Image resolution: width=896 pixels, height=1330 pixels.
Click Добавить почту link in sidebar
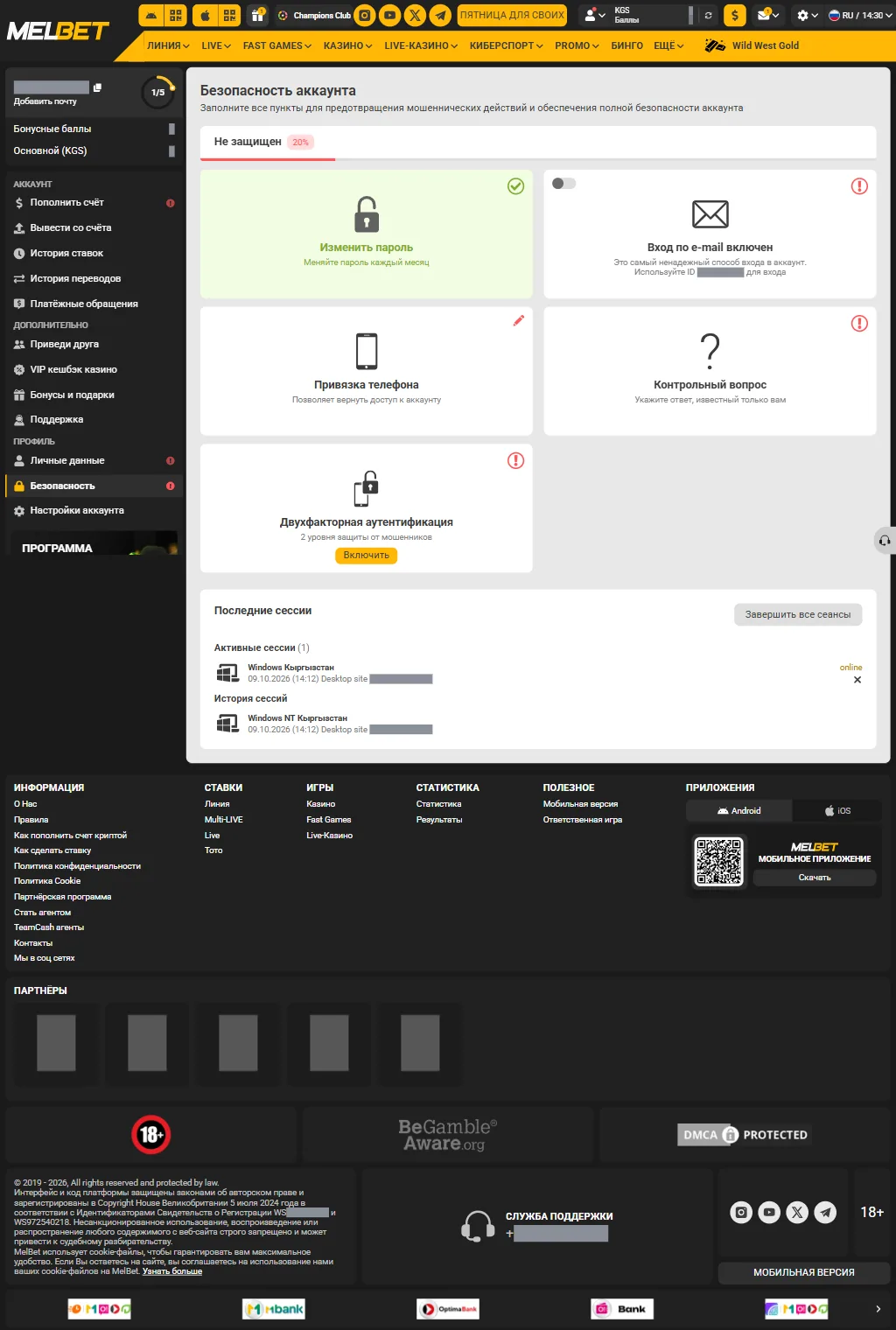(45, 101)
